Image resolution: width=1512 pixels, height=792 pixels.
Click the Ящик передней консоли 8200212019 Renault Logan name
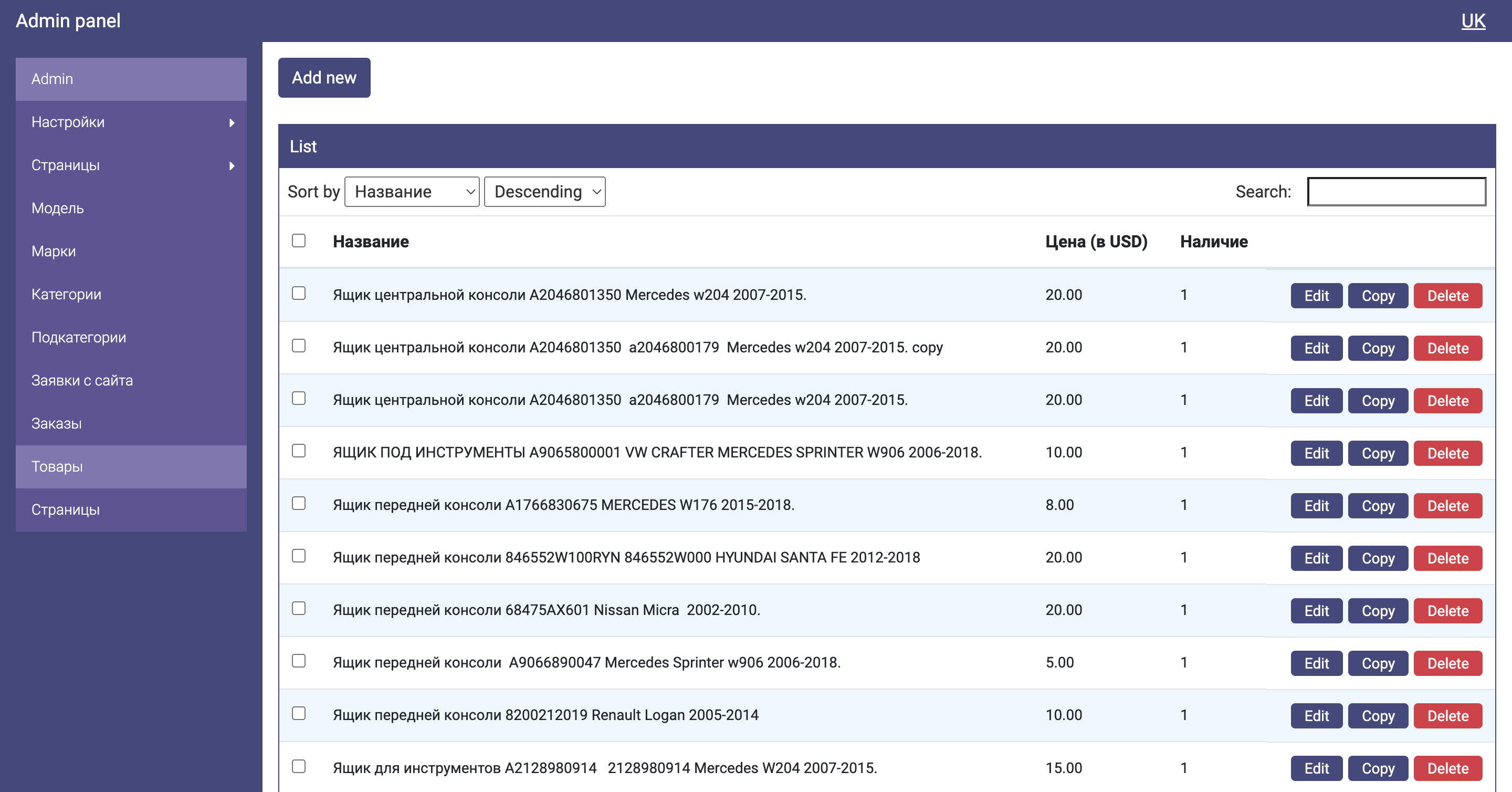545,715
